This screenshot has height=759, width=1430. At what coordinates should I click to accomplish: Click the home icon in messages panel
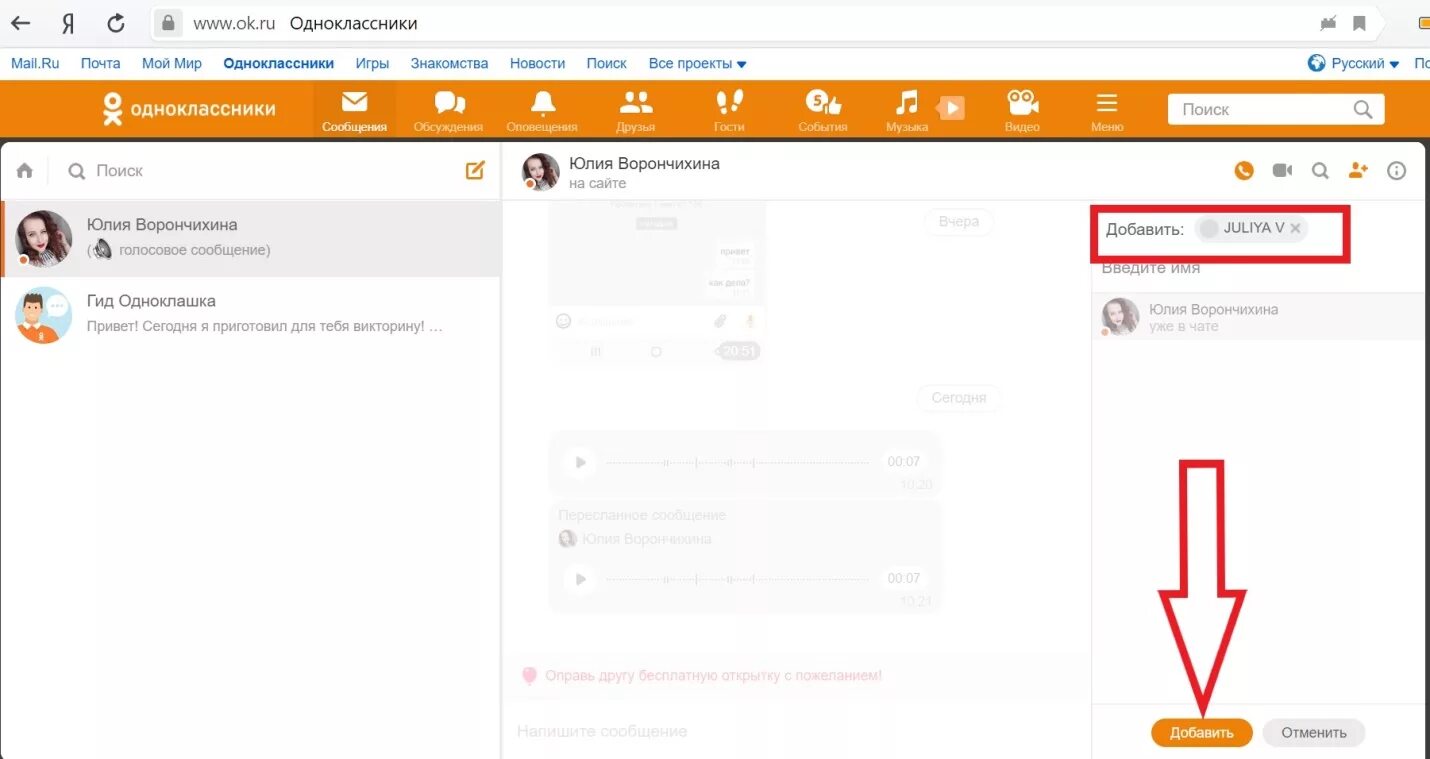click(x=25, y=171)
